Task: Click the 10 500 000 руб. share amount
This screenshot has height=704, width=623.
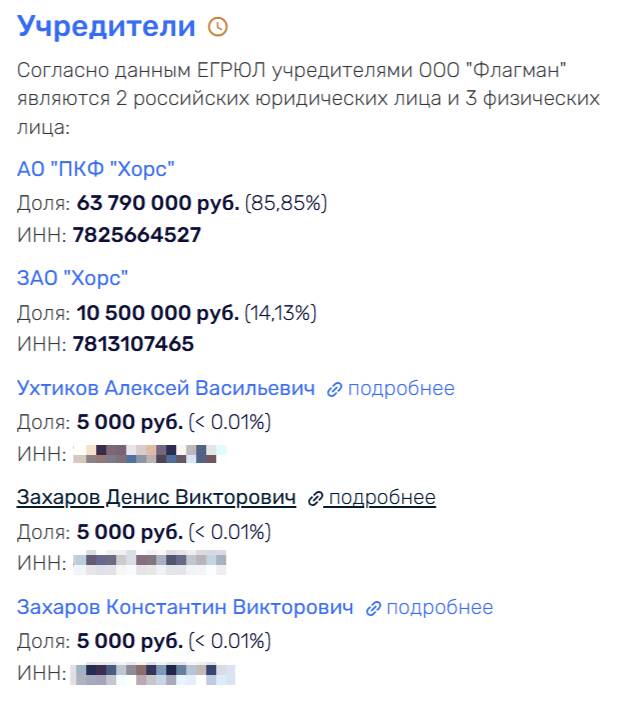Action: click(x=158, y=313)
